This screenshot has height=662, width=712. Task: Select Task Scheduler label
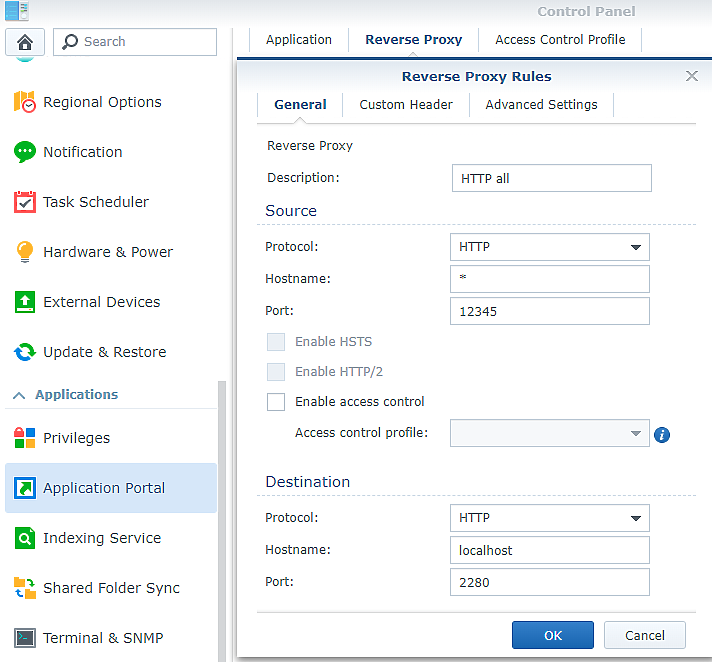(x=96, y=202)
